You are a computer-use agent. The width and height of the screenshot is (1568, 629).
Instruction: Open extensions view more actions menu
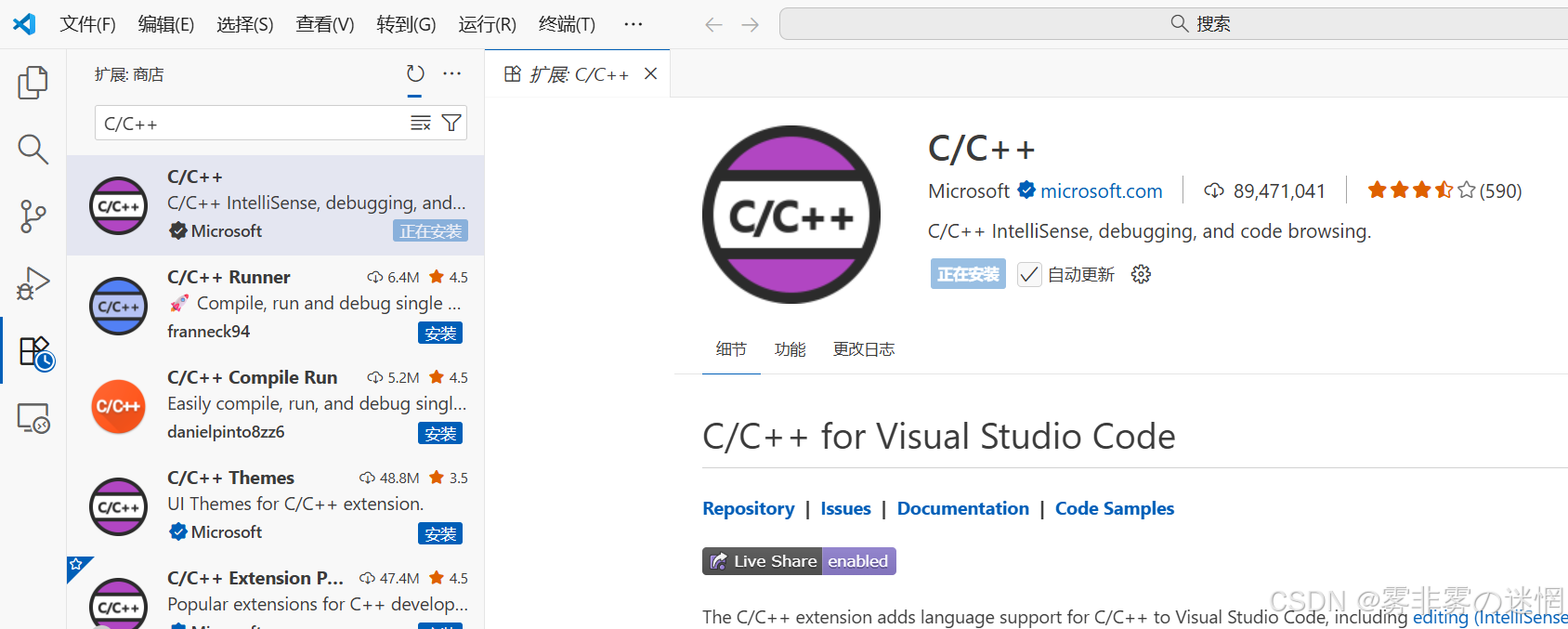click(452, 73)
